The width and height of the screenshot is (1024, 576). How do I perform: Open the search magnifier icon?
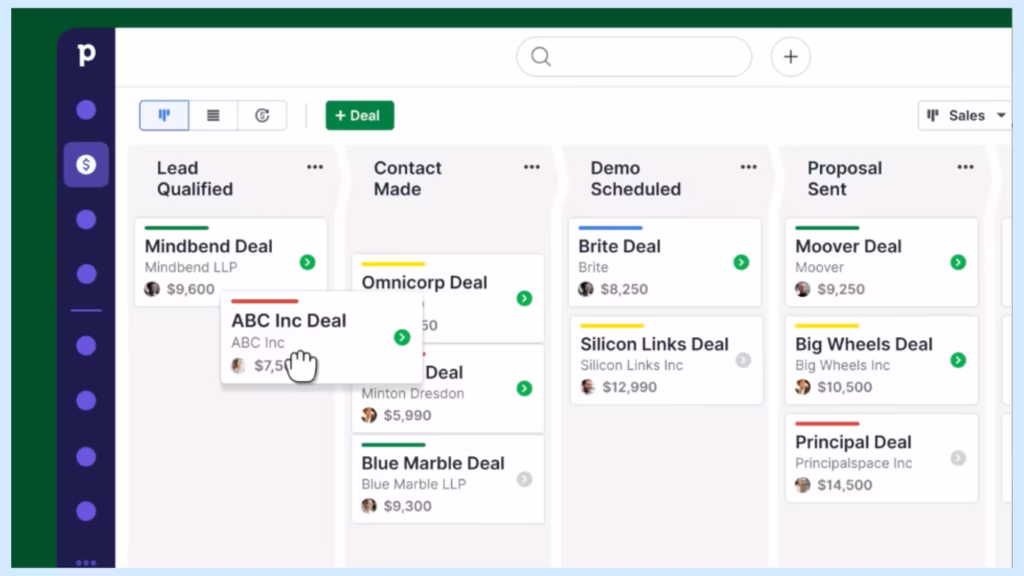pyautogui.click(x=541, y=56)
